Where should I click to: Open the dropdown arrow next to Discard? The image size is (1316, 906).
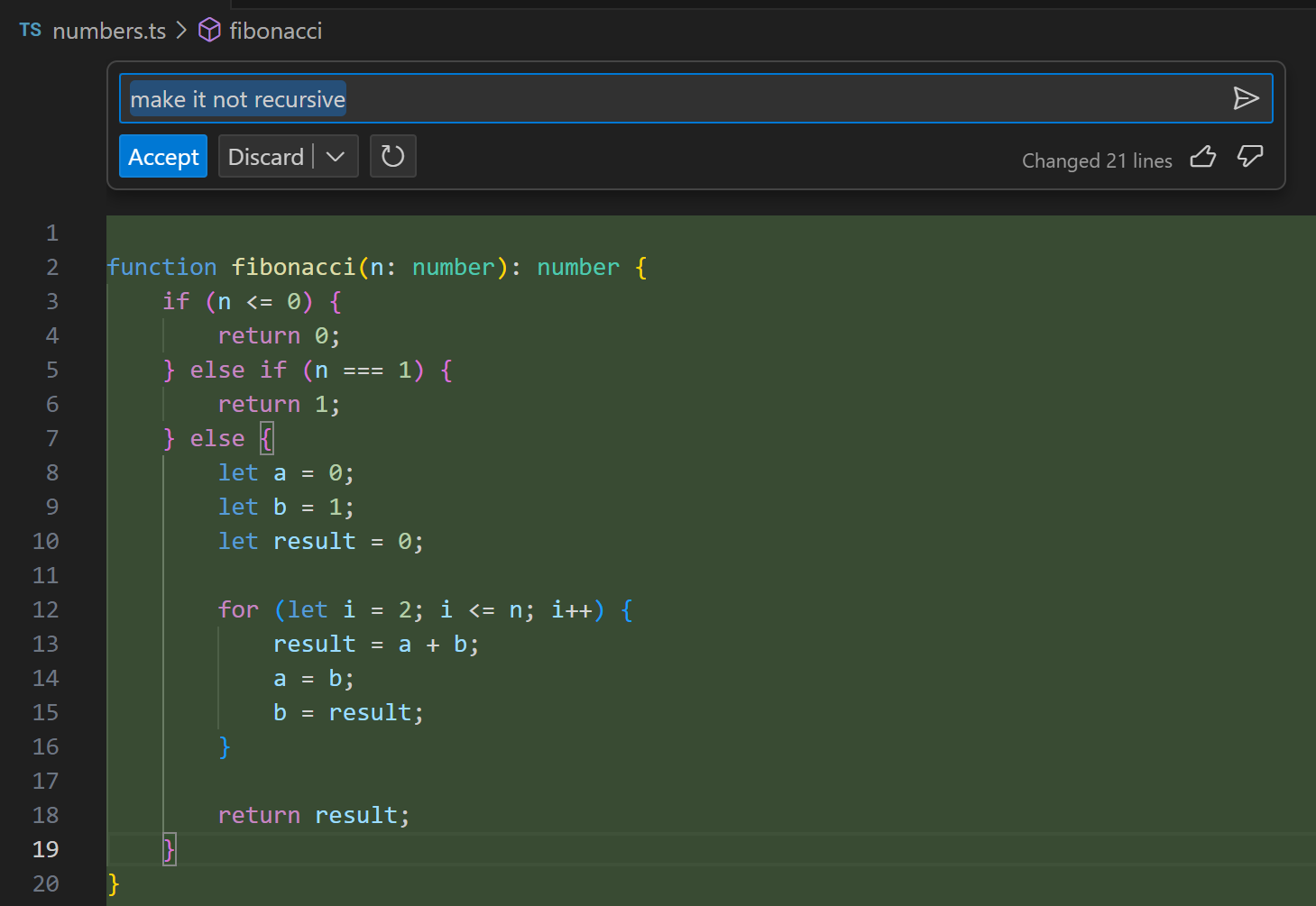335,156
